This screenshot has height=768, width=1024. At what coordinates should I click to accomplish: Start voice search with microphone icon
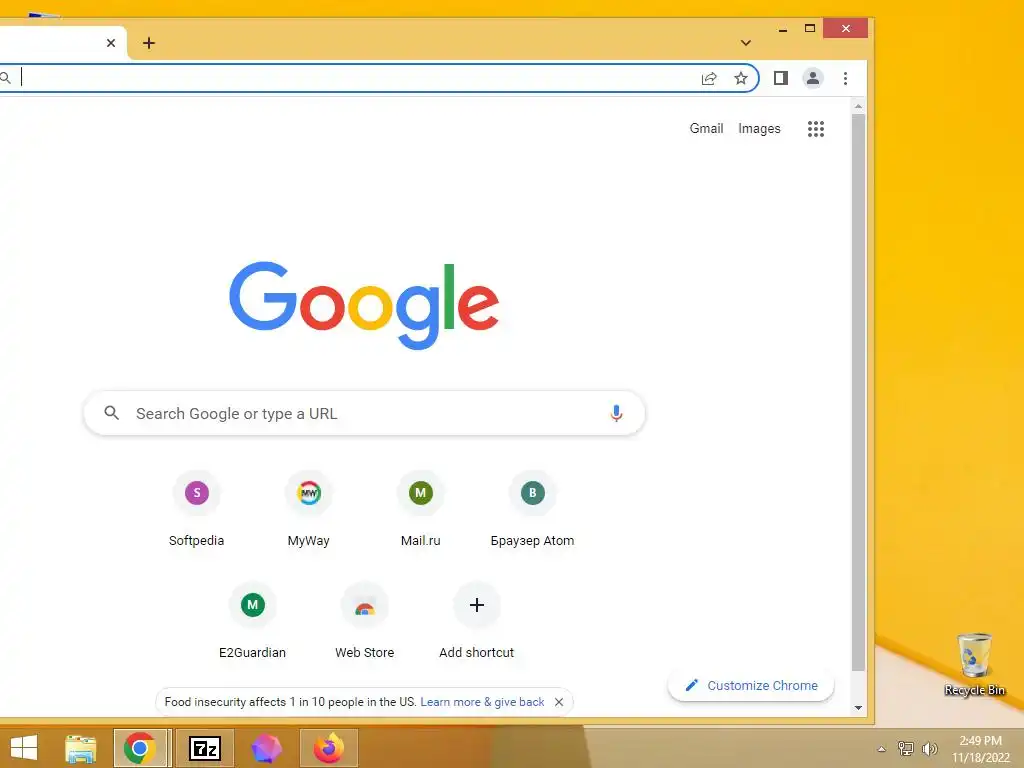616,413
